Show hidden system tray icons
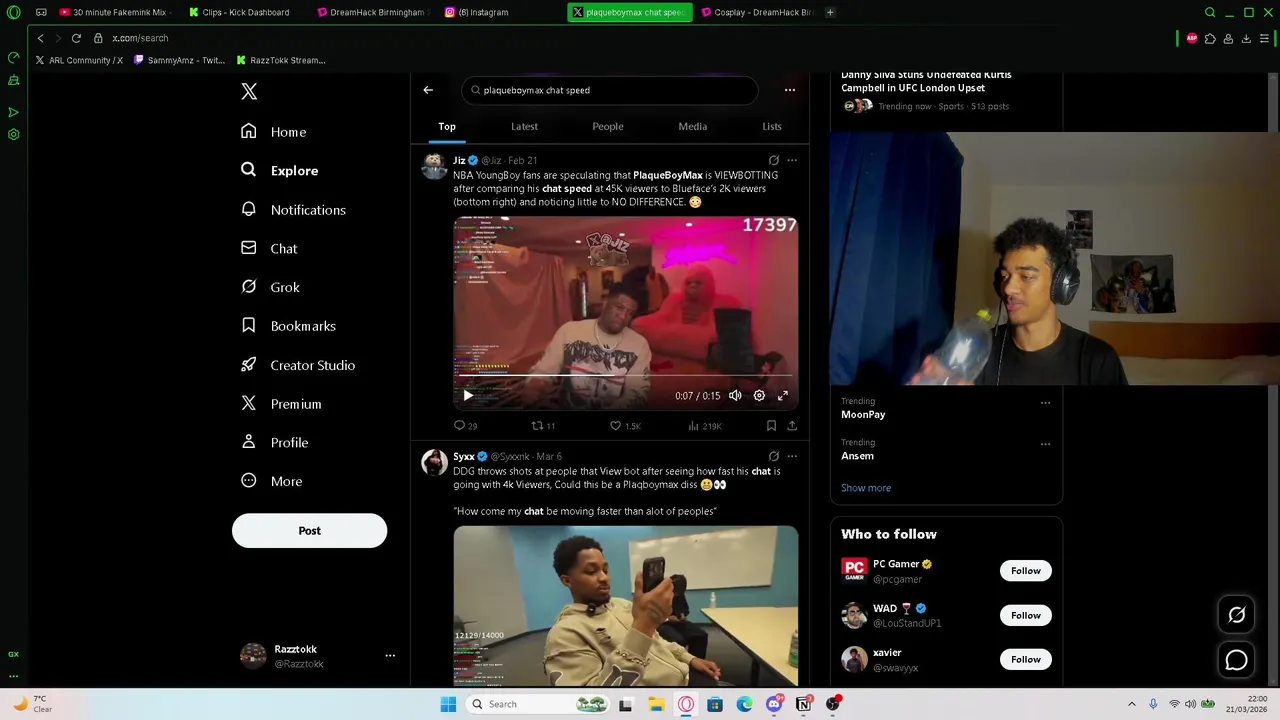This screenshot has height=720, width=1280. point(1132,704)
